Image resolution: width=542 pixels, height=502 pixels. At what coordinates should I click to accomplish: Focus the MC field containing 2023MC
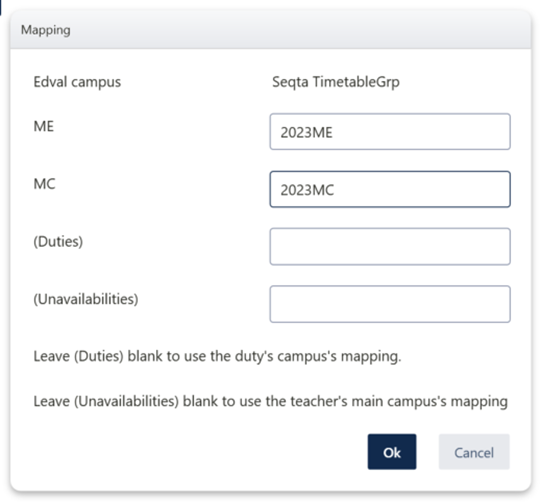390,189
